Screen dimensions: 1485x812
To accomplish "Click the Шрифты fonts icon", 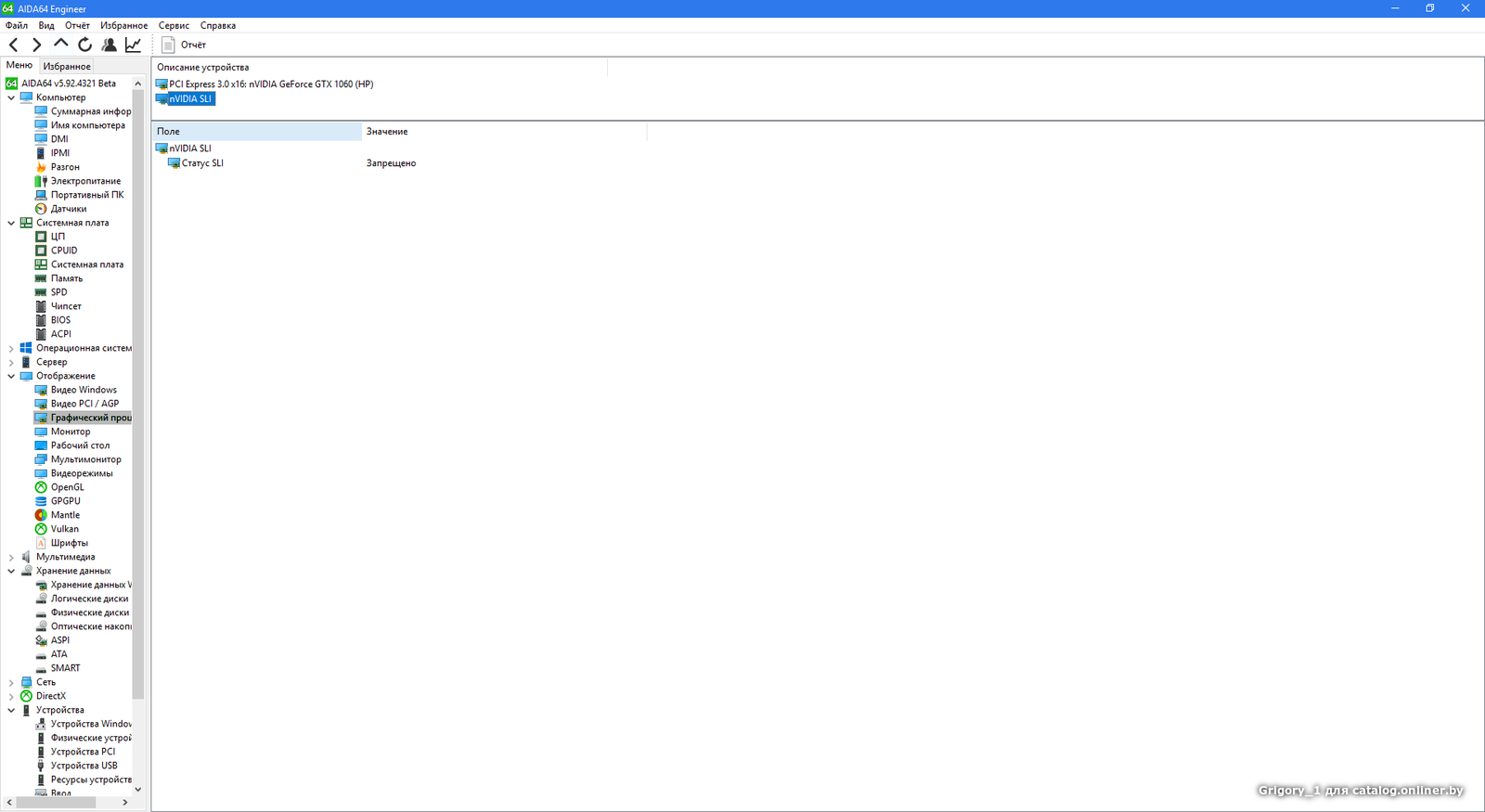I will [41, 543].
